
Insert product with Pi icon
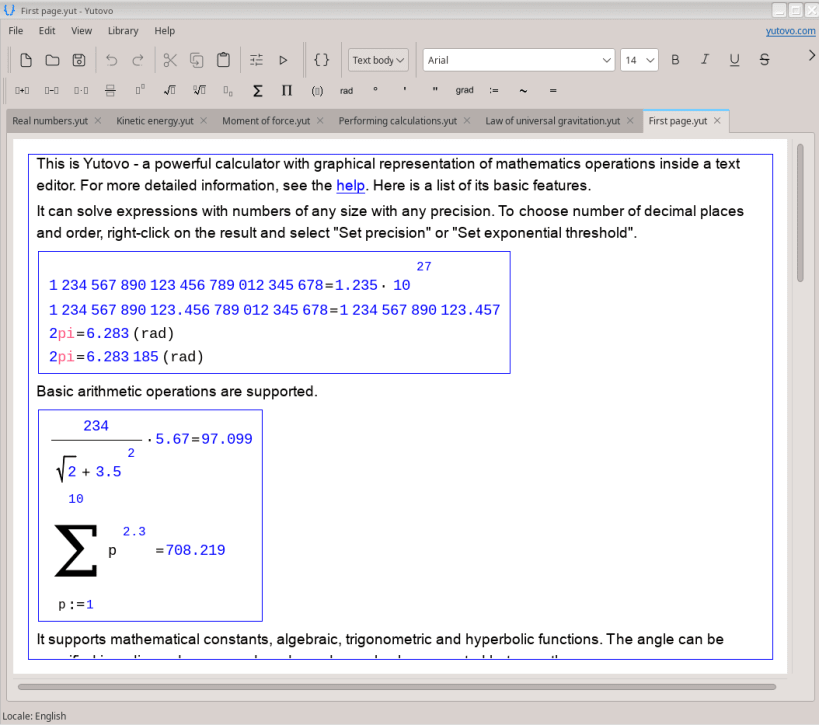(x=286, y=91)
